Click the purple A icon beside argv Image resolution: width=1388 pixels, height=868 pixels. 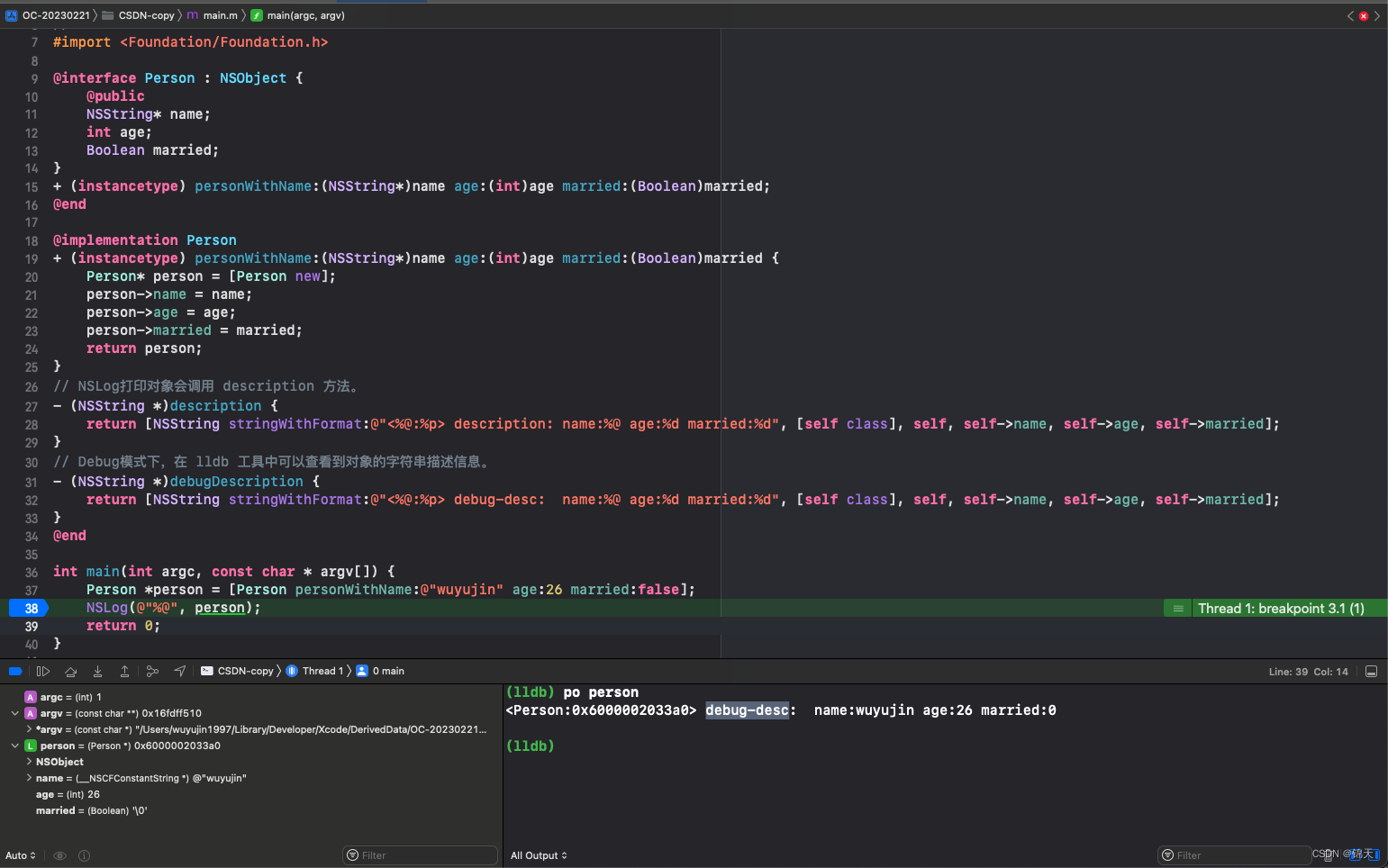click(31, 713)
